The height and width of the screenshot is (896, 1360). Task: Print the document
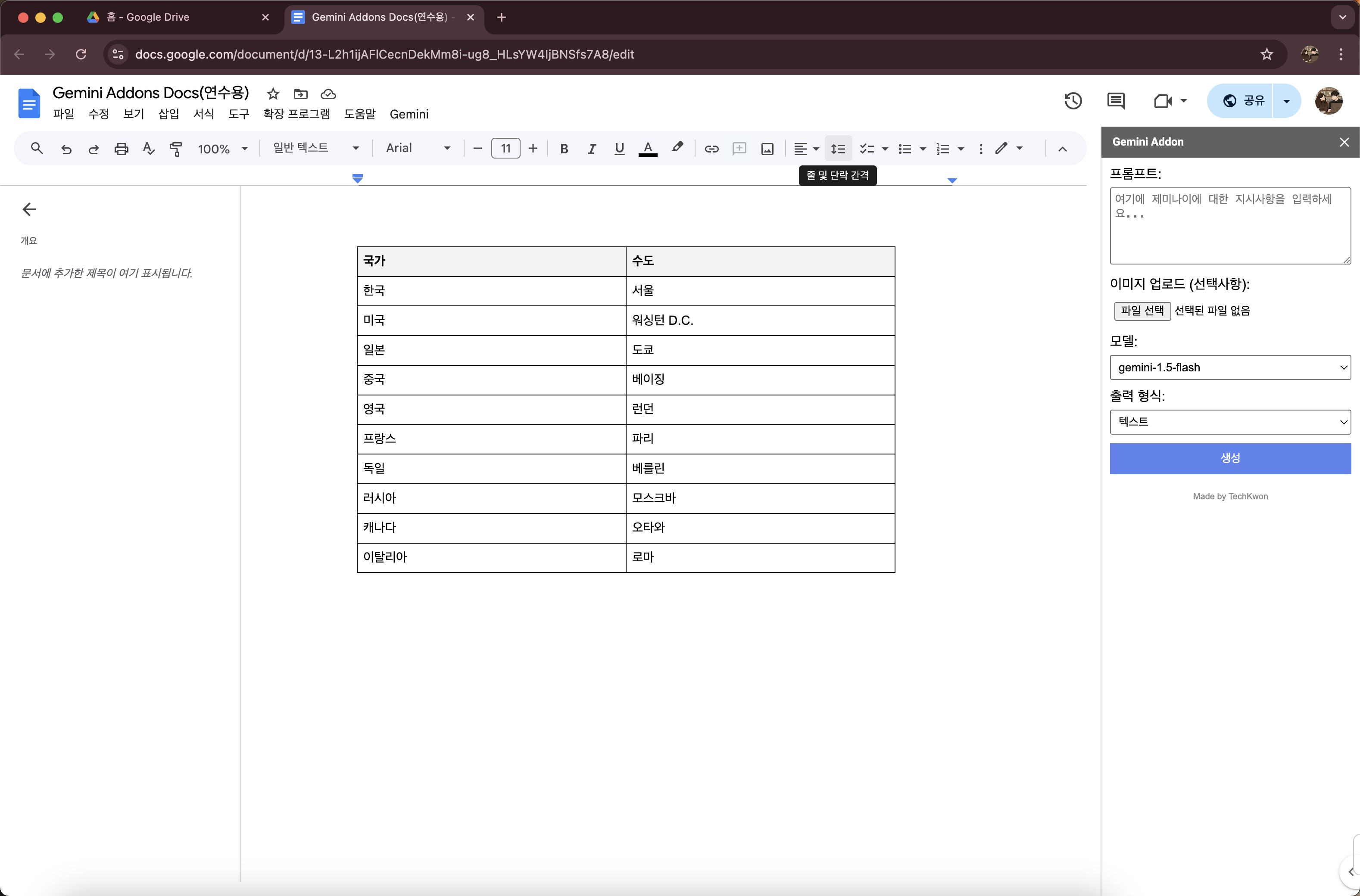[121, 149]
